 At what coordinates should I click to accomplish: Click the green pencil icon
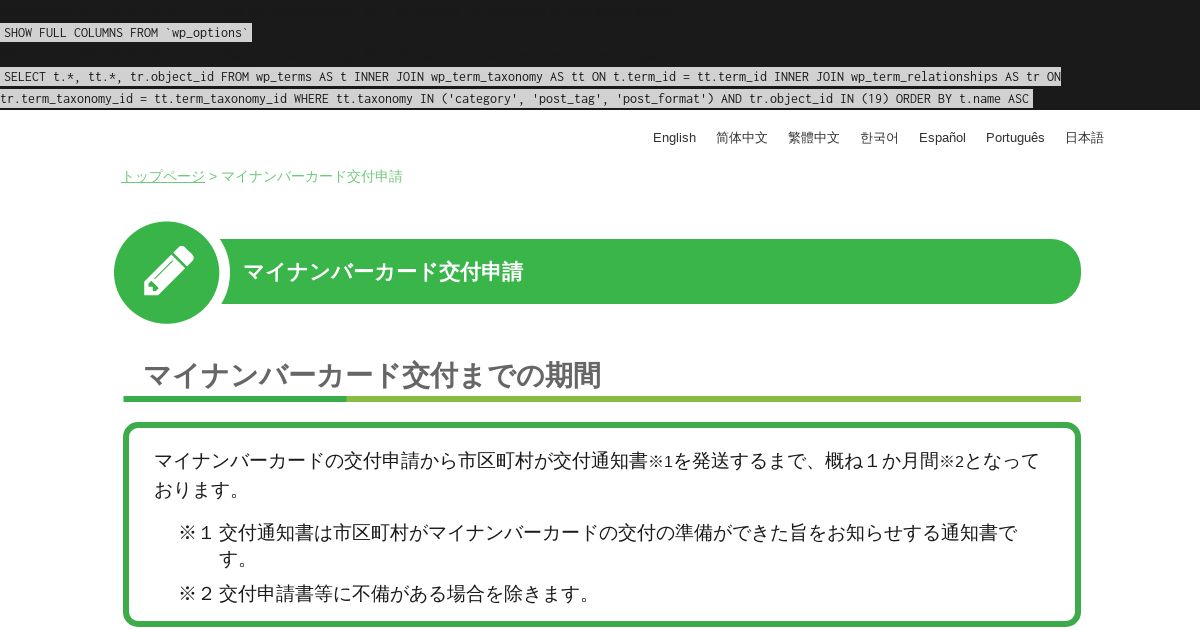pos(167,272)
